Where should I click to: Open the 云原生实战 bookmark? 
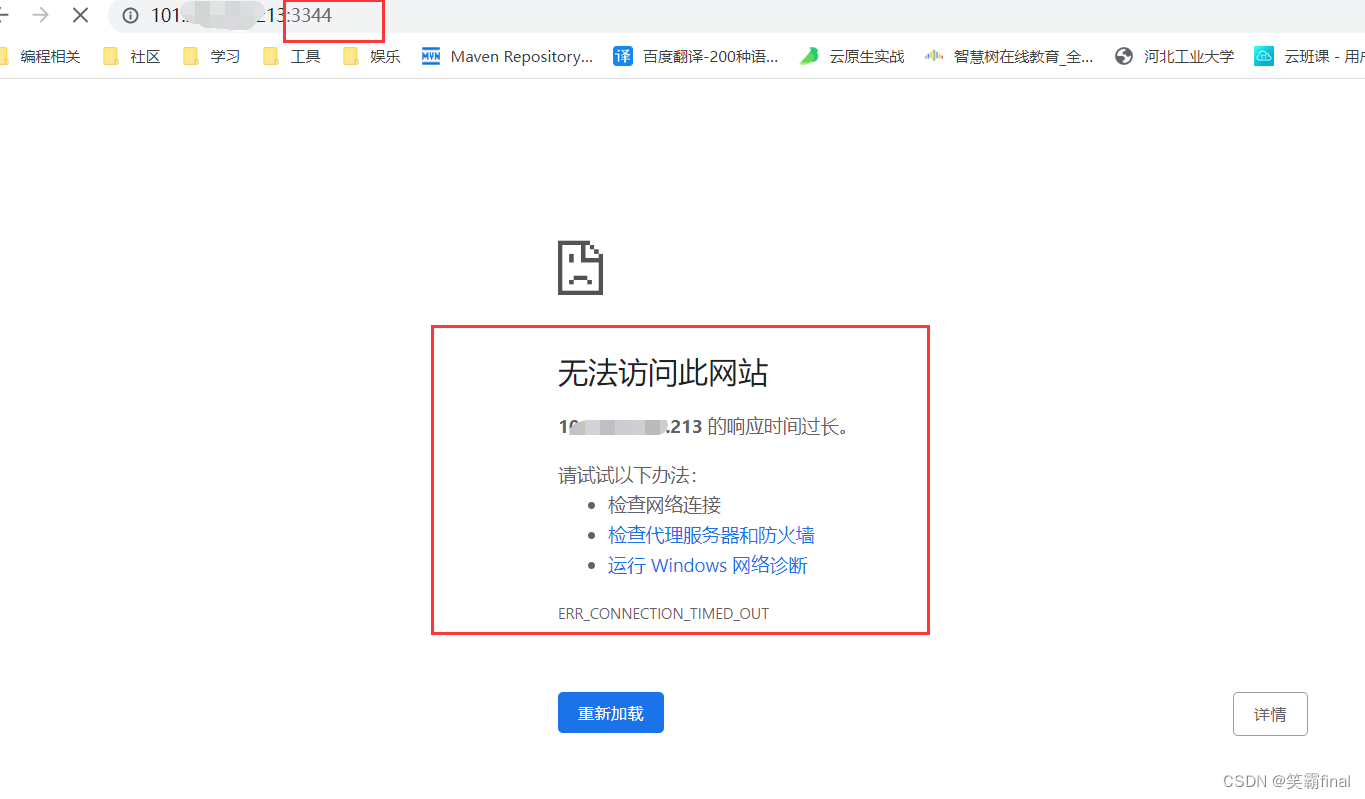(x=852, y=56)
